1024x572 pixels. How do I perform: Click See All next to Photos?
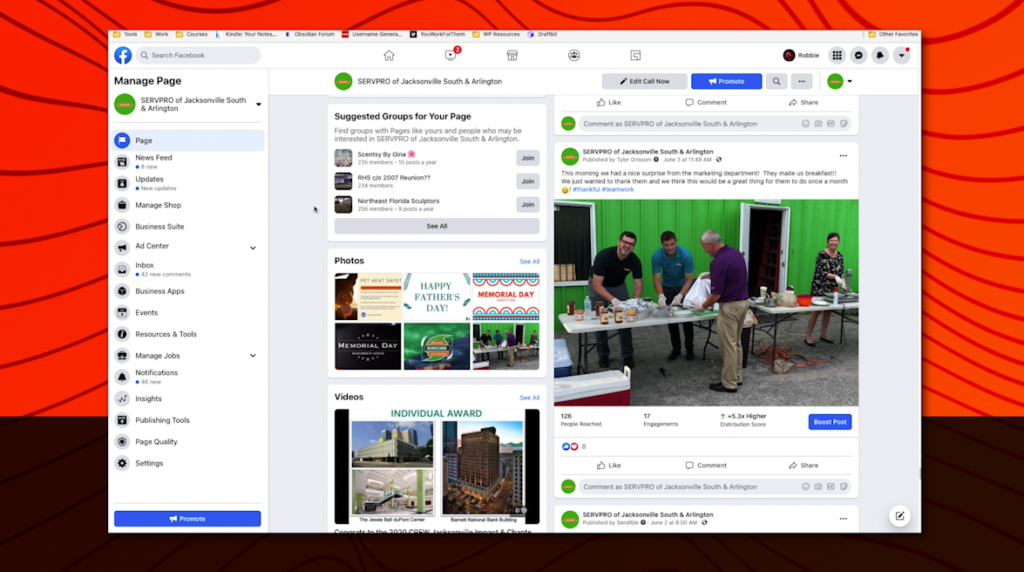529,262
